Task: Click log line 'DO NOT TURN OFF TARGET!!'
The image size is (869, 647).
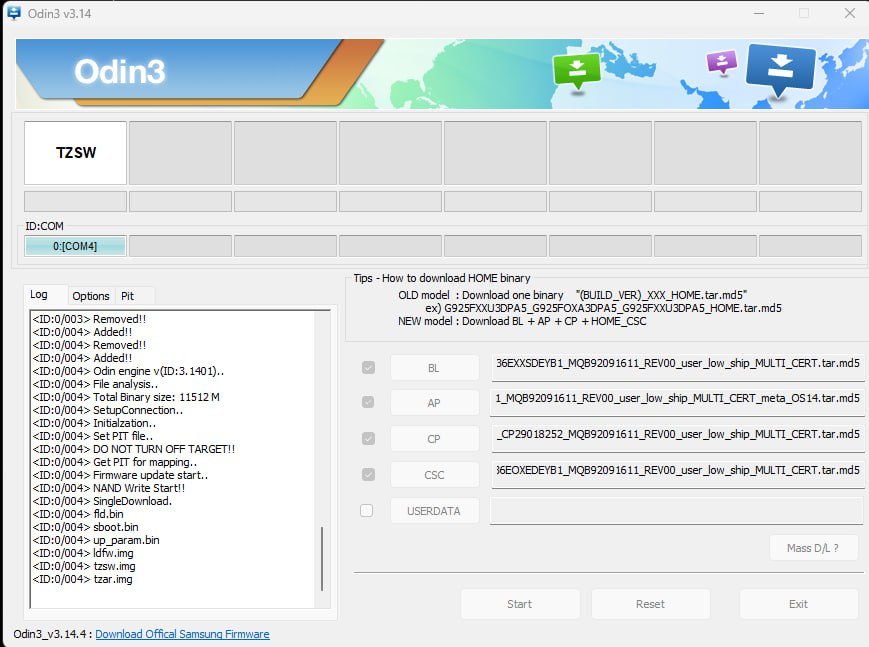Action: click(x=134, y=449)
